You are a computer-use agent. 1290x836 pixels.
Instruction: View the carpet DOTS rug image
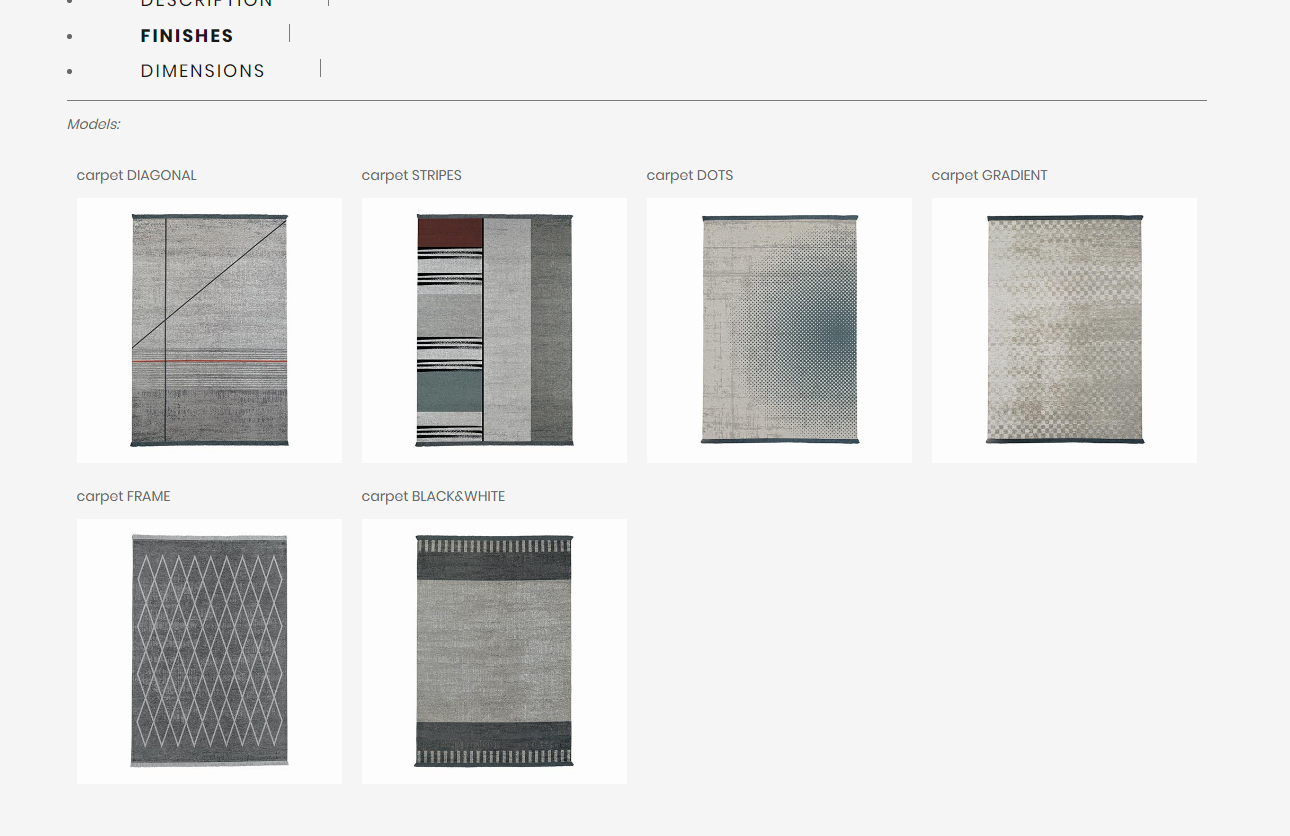click(779, 330)
